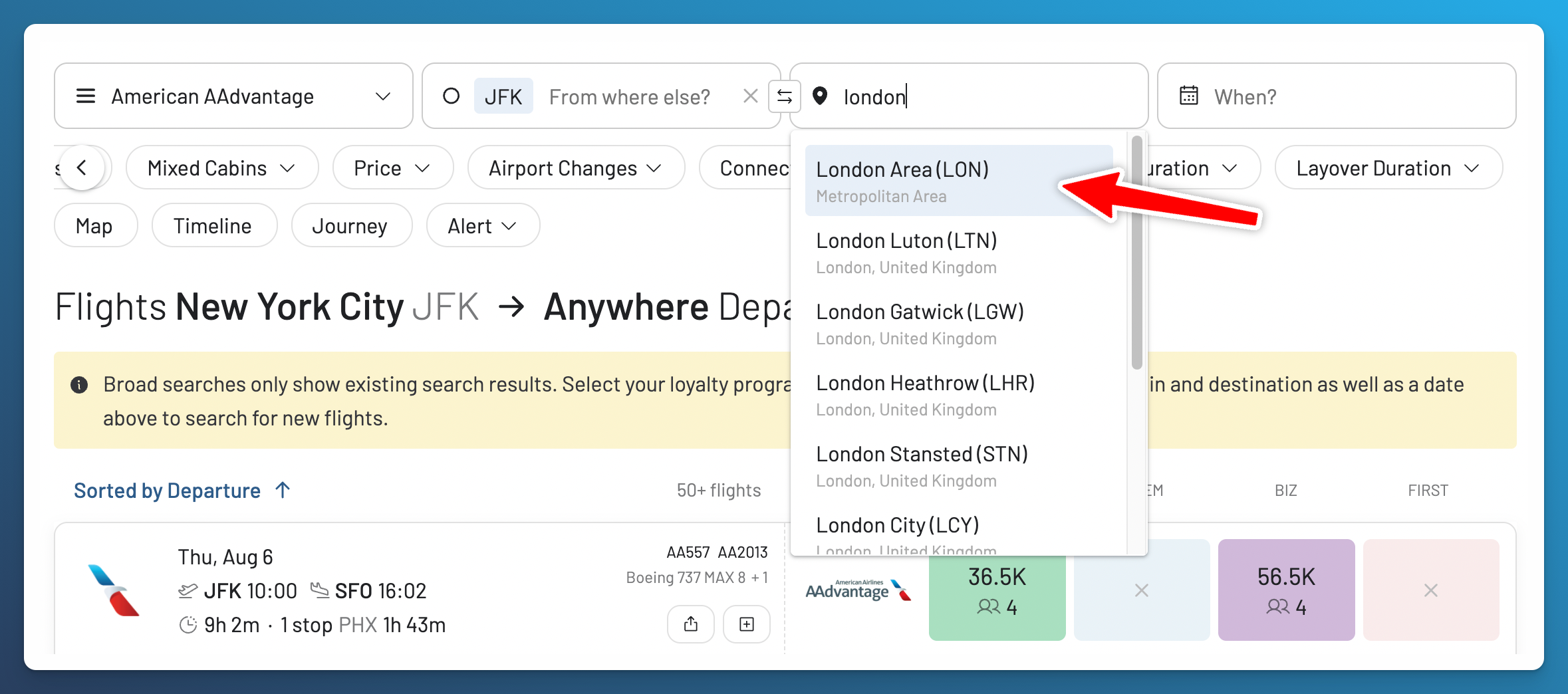This screenshot has width=1568, height=694.
Task: Click the flight numbers 'AA557 AA2013'
Action: [717, 552]
